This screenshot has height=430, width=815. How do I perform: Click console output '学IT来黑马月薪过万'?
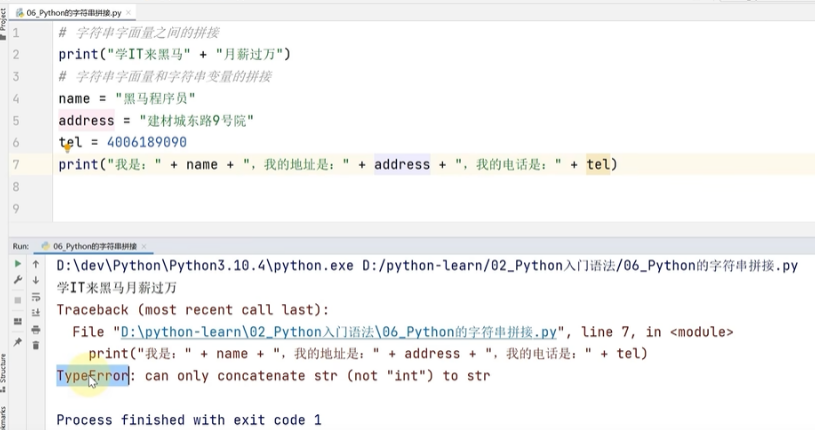(116, 288)
